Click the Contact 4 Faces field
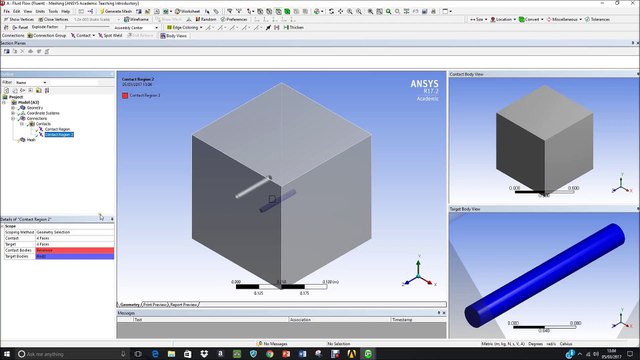Screen dimensions: 640x360 (75, 238)
